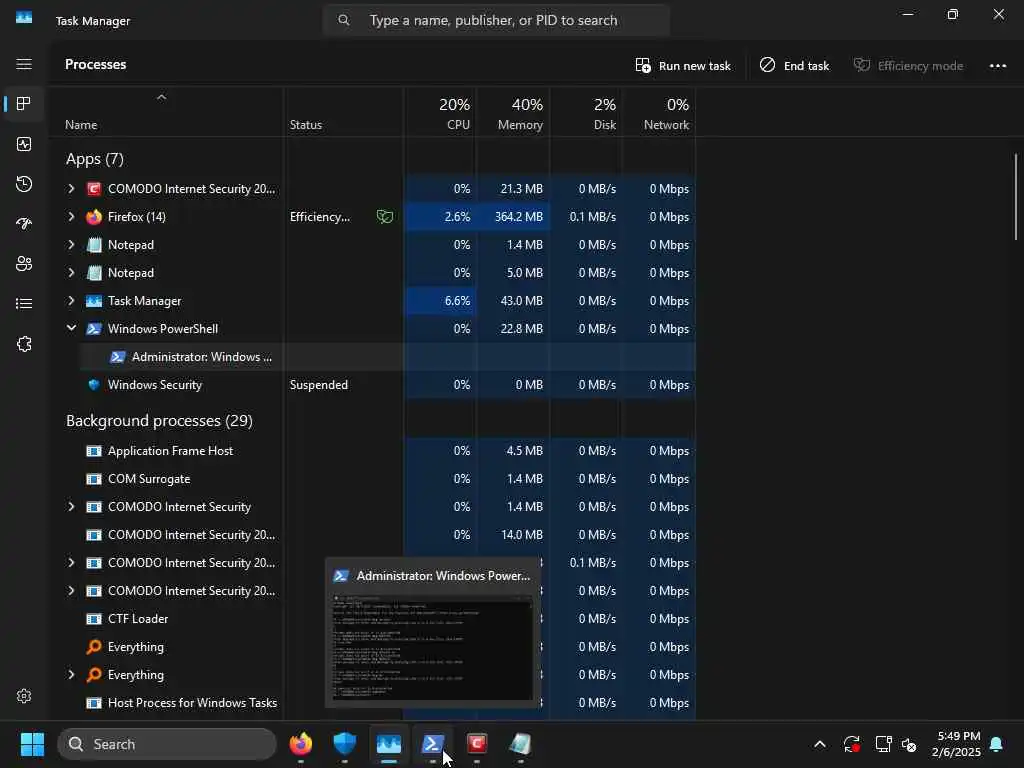1024x768 pixels.
Task: Open the more options ellipsis menu
Action: (997, 65)
